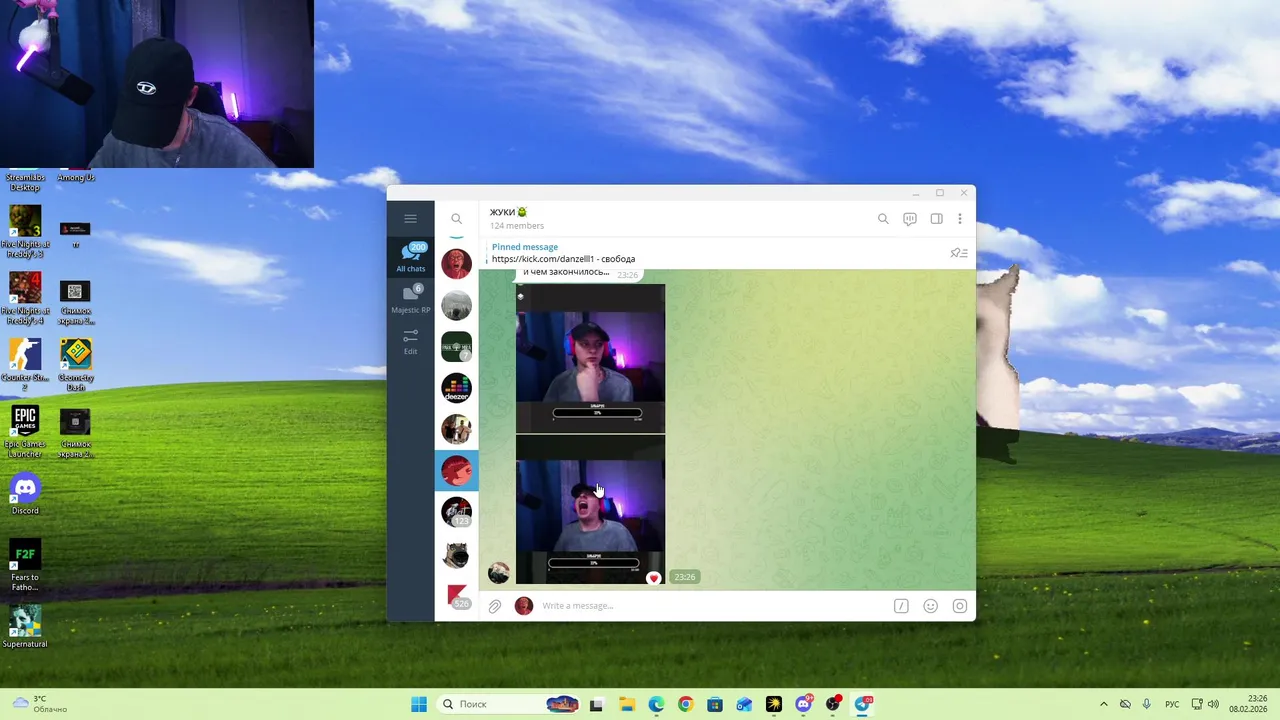
Task: Open the weather widget showing 3°C Облачно
Action: coord(40,704)
